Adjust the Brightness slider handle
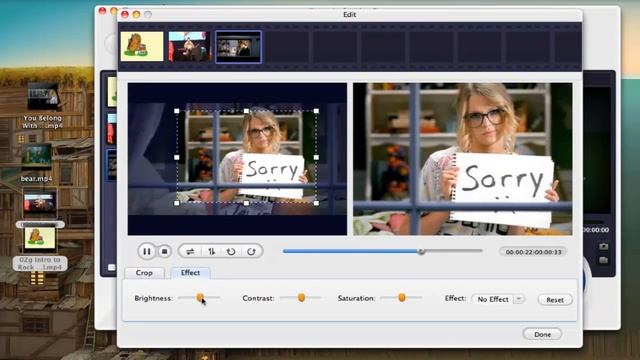Screen dimensions: 640x360 pyautogui.click(x=200, y=298)
